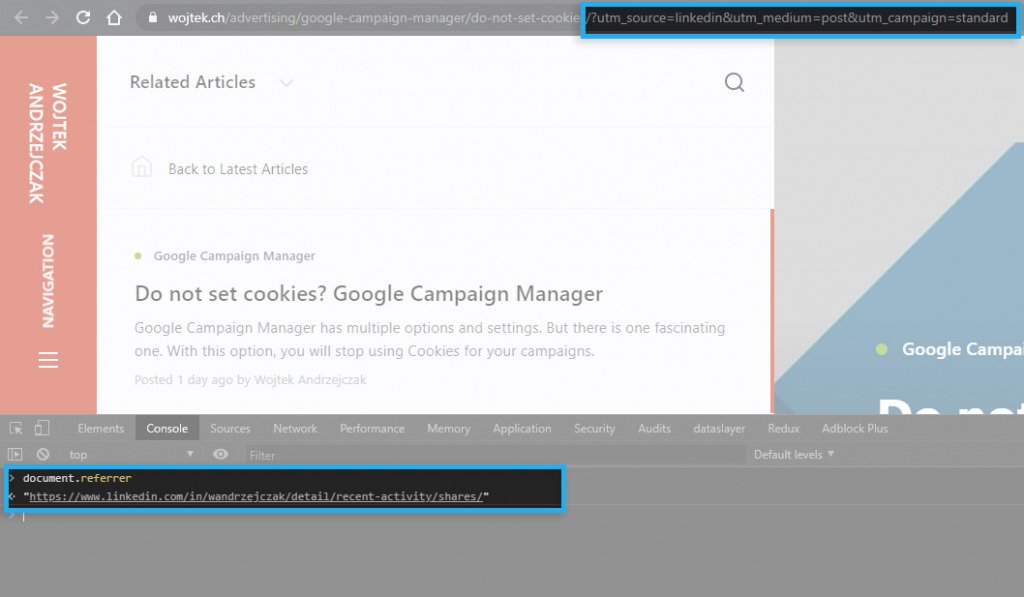Switch to the Network tab
Image resolution: width=1024 pixels, height=597 pixels.
tap(295, 428)
